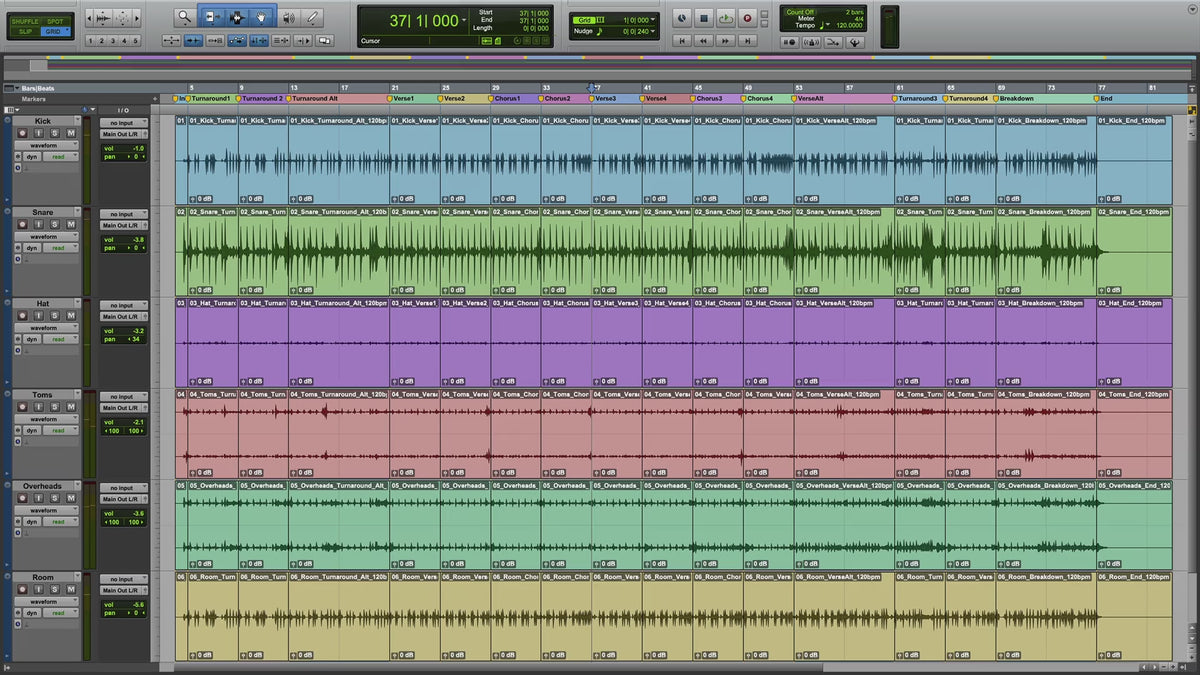1200x675 pixels.
Task: Pick the Pencil tool
Action: 313,17
